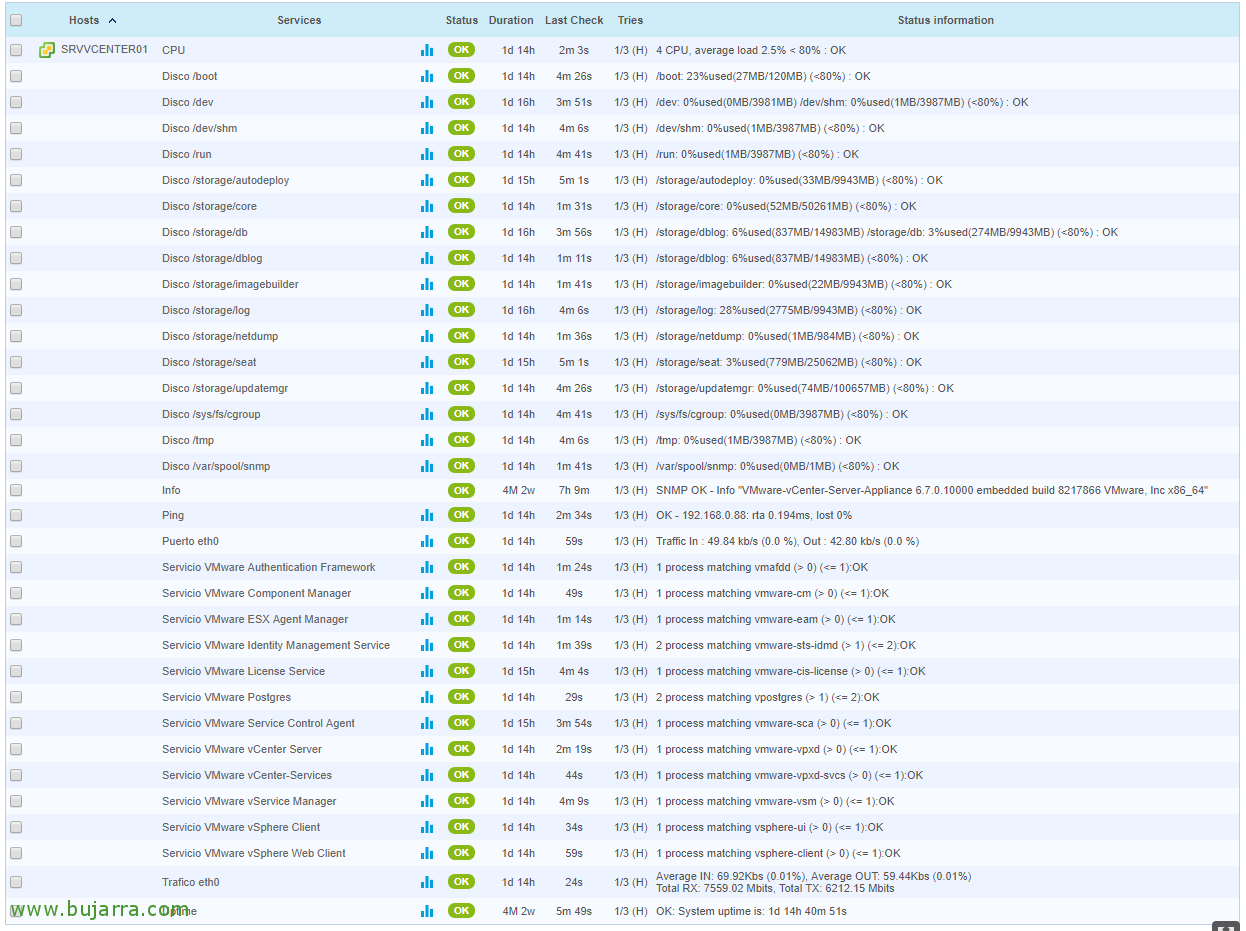Open the graph icon for Disco /storage/core
This screenshot has width=1246, height=931.
coord(427,205)
